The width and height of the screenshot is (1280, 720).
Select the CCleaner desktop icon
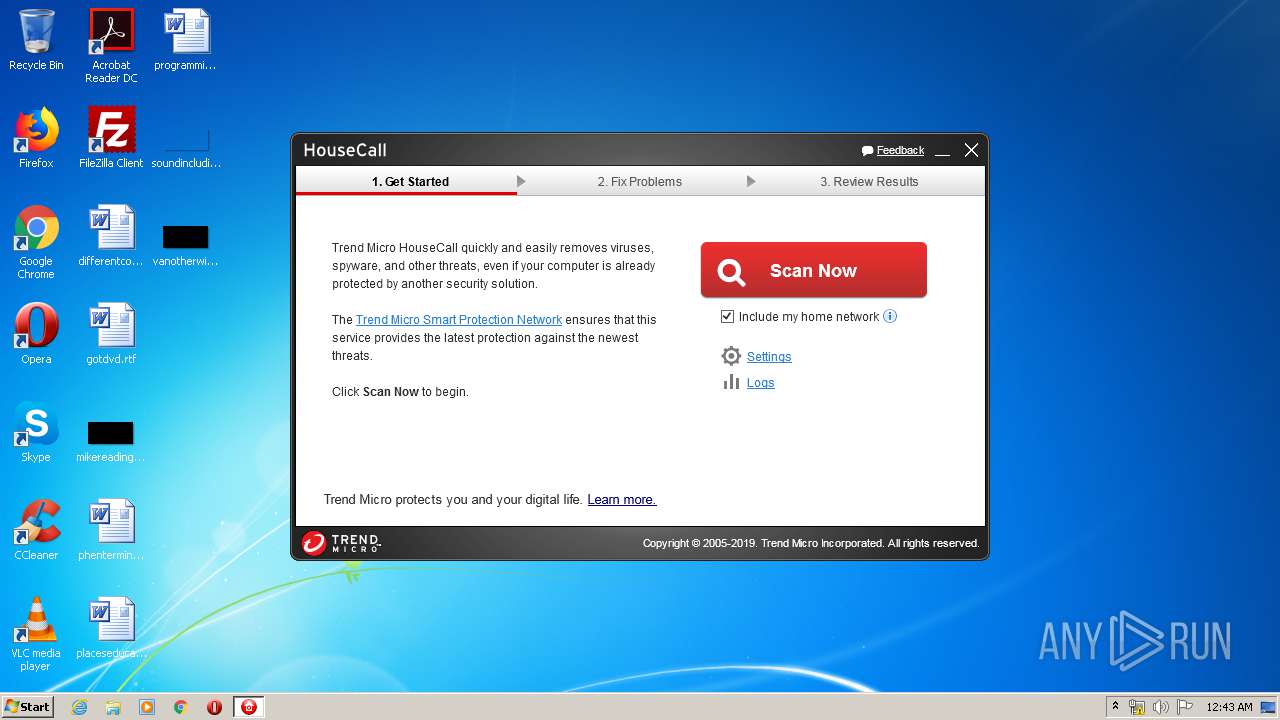coord(36,530)
